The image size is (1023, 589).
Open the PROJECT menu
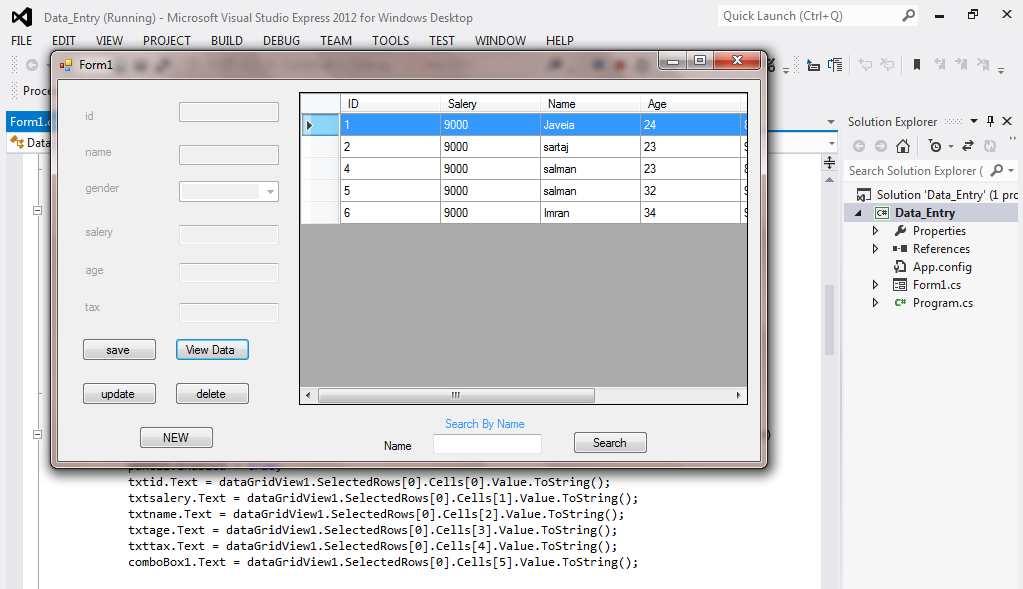(167, 40)
